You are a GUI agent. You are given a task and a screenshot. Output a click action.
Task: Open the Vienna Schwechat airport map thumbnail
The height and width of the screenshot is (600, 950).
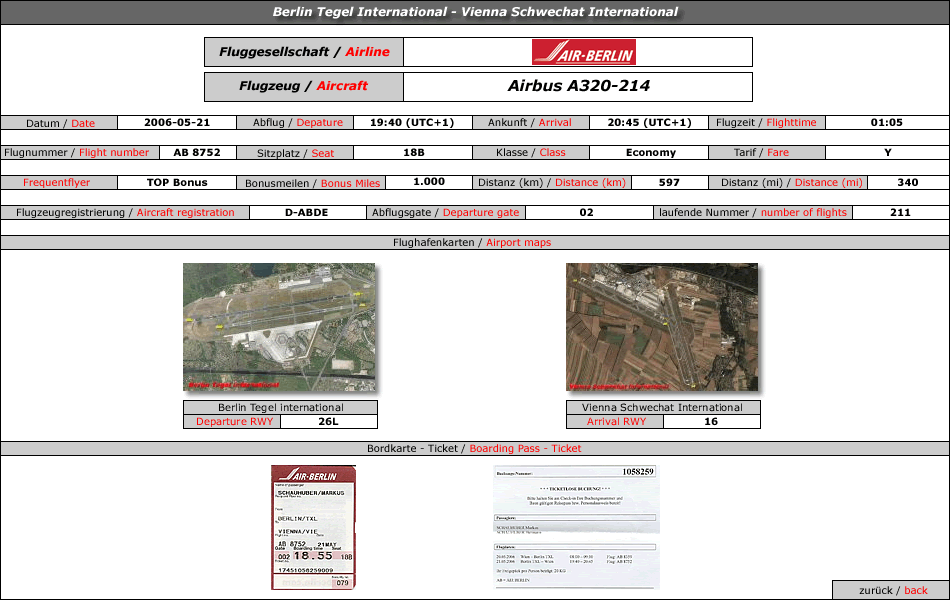pos(662,327)
